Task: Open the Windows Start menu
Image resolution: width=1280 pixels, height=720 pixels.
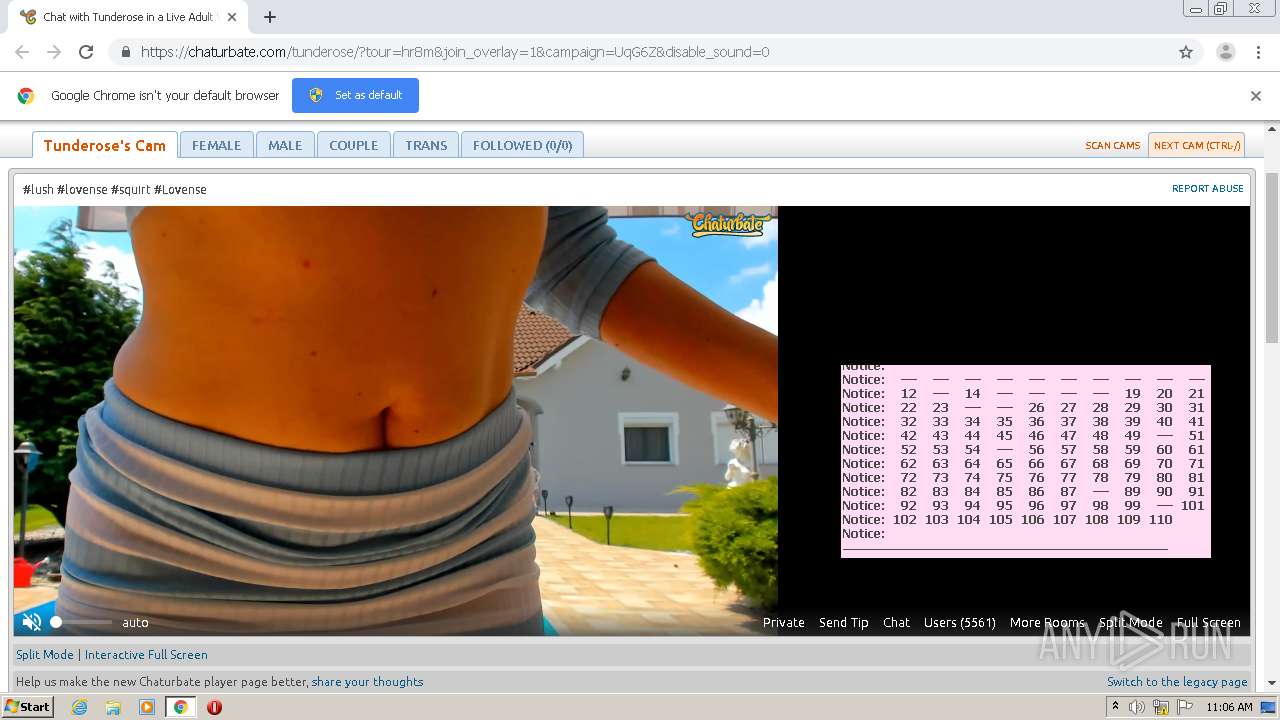Action: click(27, 707)
